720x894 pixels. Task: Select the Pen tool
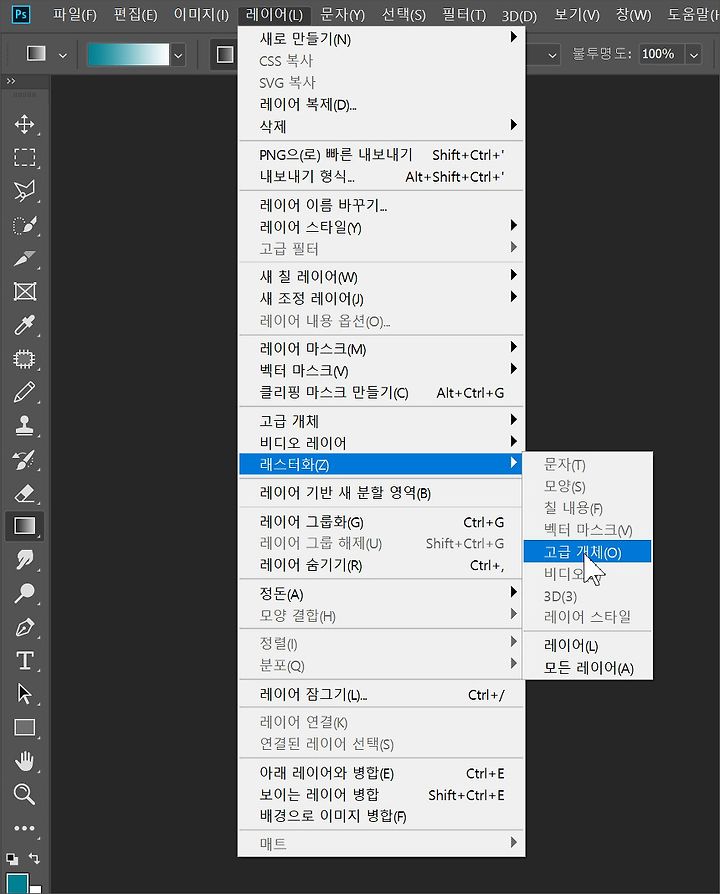(24, 627)
